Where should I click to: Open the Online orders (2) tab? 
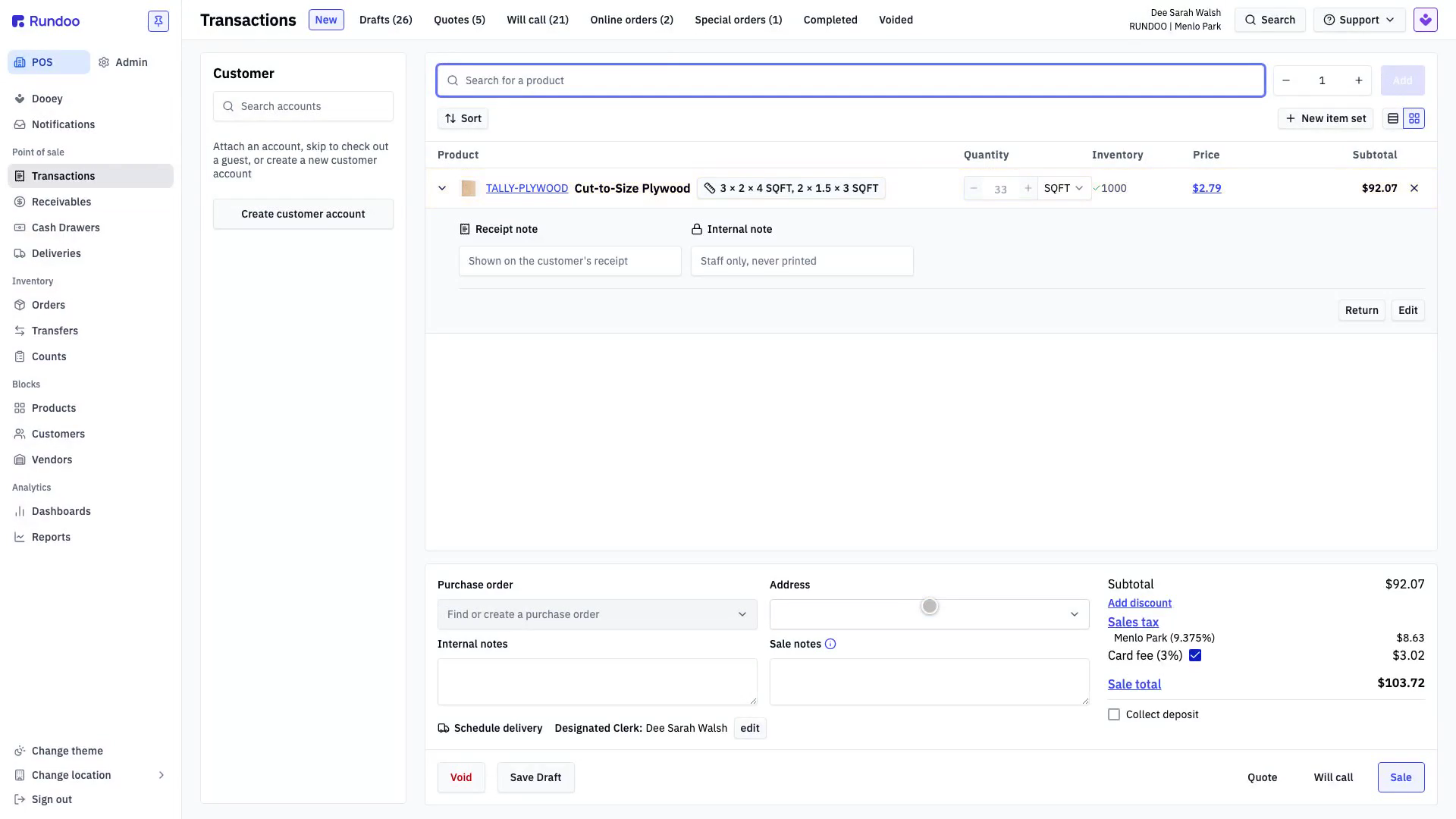632,20
